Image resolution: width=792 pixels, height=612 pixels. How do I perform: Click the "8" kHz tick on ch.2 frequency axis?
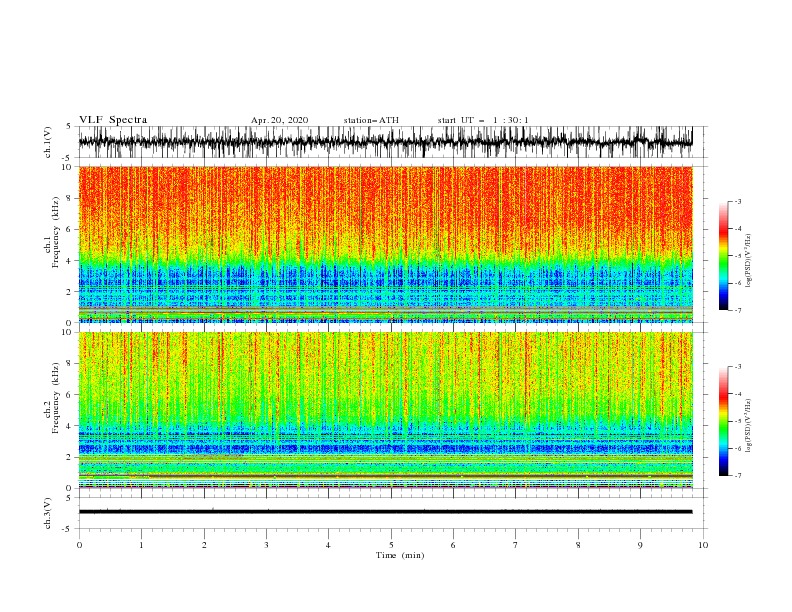pyautogui.click(x=70, y=363)
